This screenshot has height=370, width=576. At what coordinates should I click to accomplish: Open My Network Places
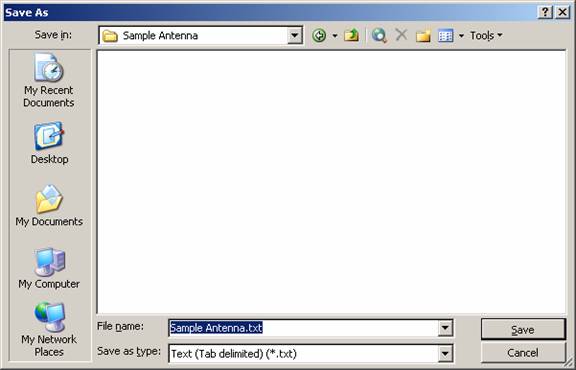pyautogui.click(x=49, y=330)
